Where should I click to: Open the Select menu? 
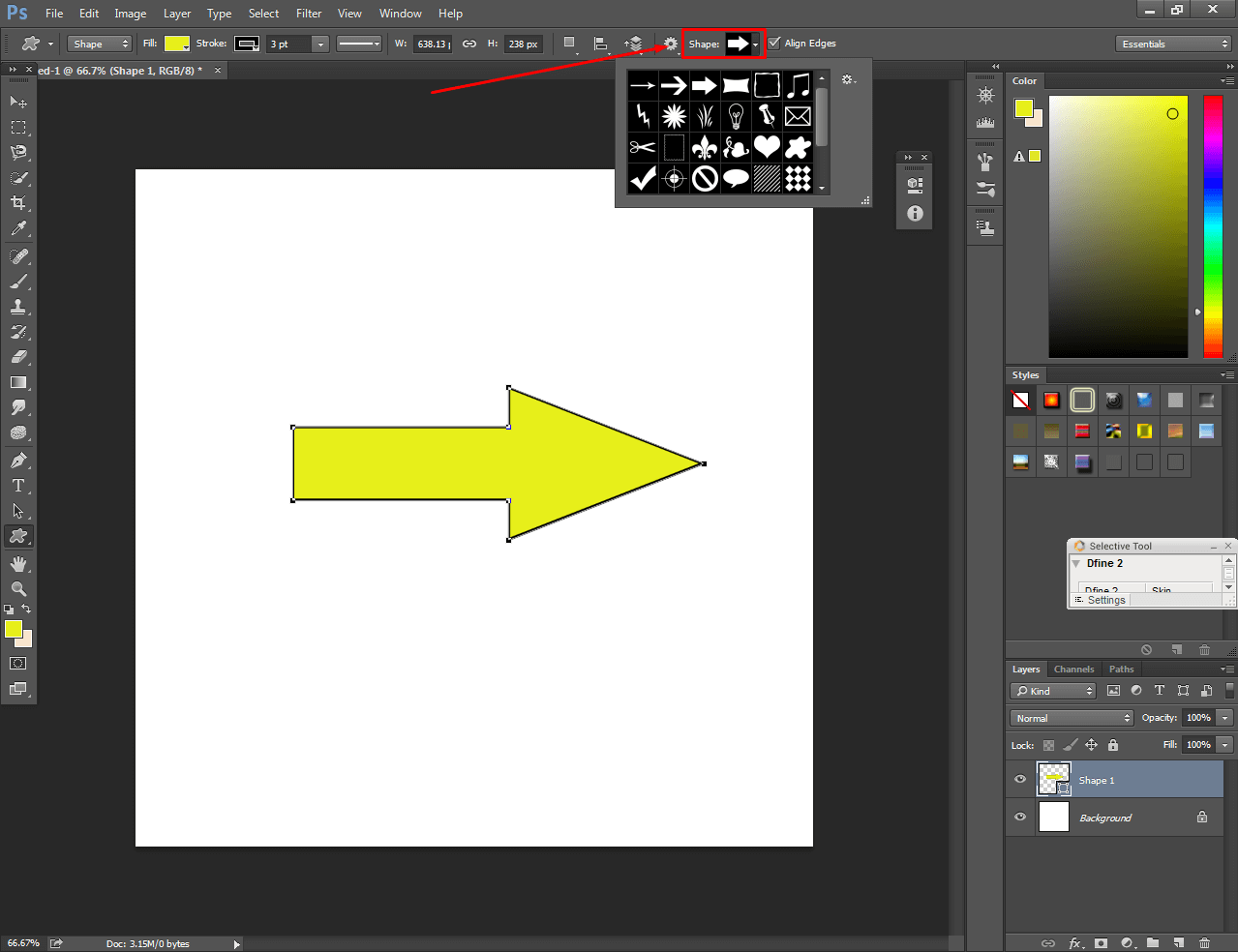263,13
